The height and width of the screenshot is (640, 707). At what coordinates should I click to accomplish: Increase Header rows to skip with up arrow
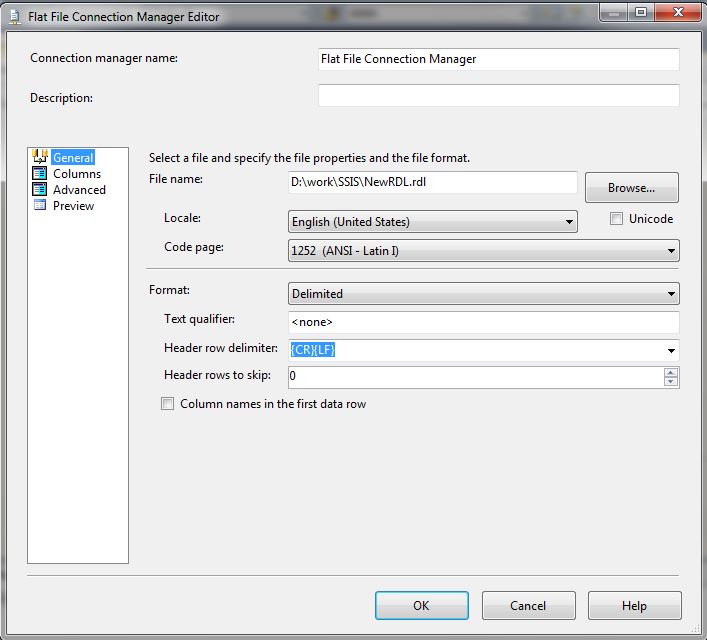[670, 373]
